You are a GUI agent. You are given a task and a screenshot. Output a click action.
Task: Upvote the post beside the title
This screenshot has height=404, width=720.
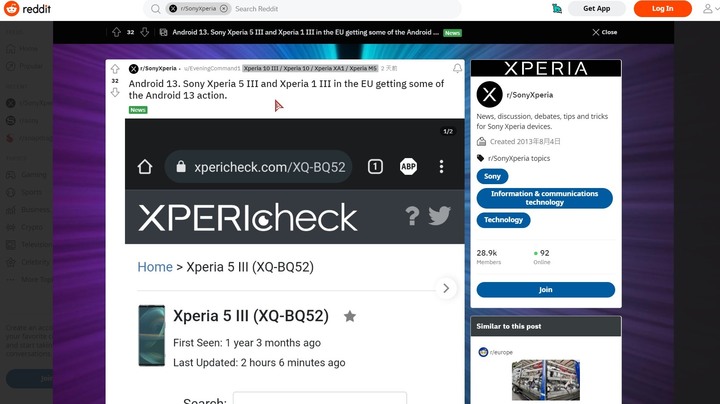point(115,69)
